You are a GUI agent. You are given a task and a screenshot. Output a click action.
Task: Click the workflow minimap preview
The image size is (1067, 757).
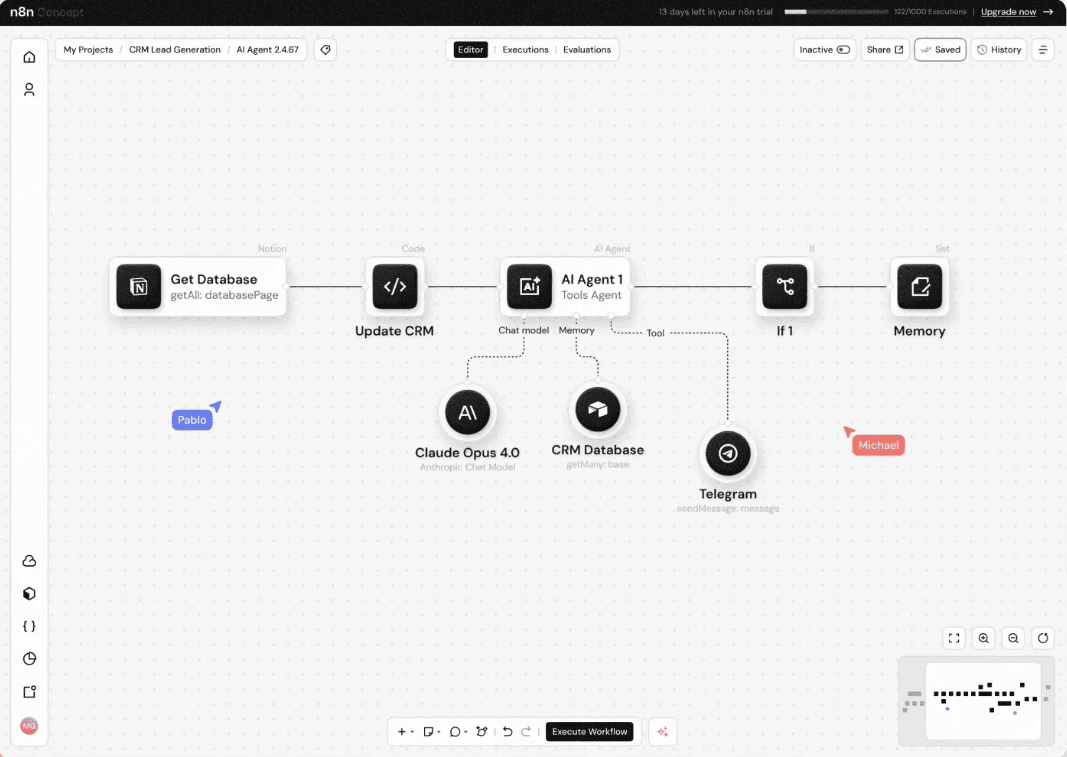click(982, 699)
